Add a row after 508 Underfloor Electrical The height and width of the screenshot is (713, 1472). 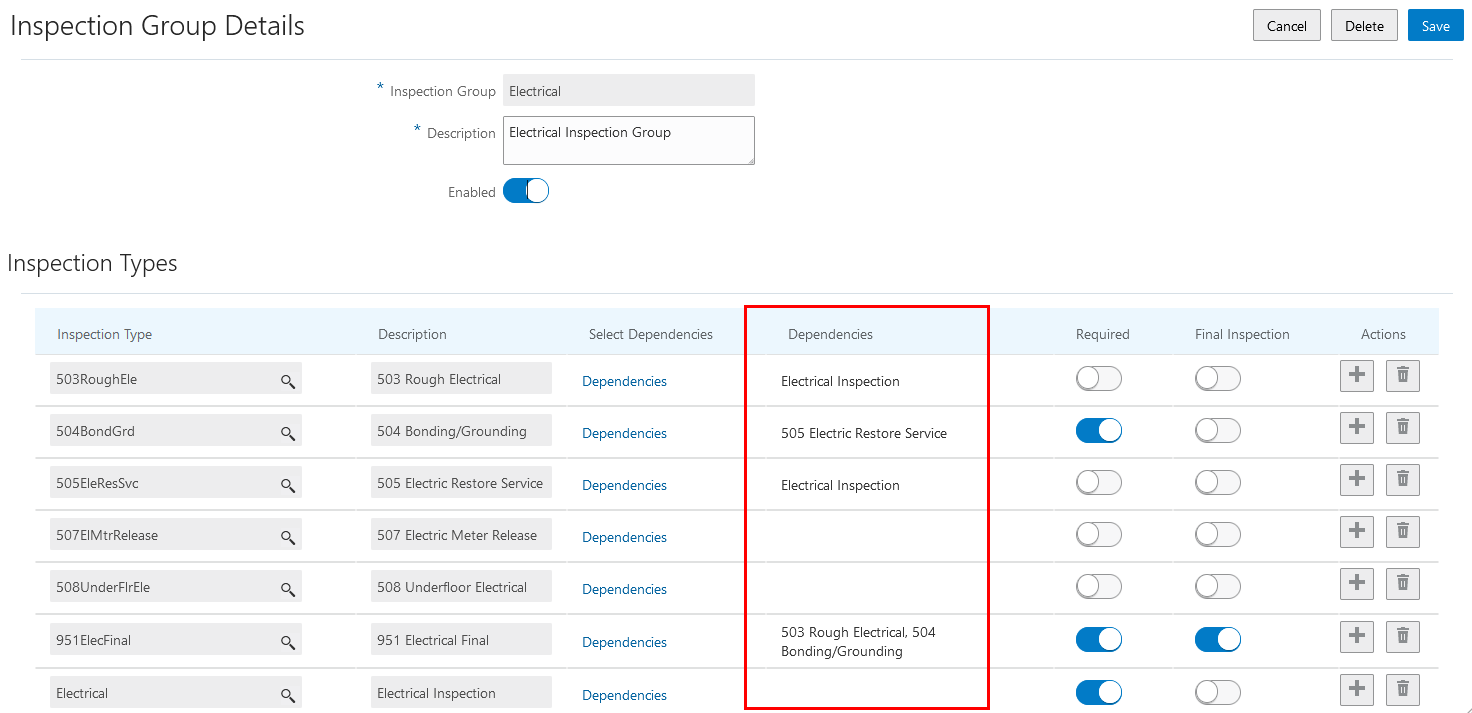[x=1356, y=583]
